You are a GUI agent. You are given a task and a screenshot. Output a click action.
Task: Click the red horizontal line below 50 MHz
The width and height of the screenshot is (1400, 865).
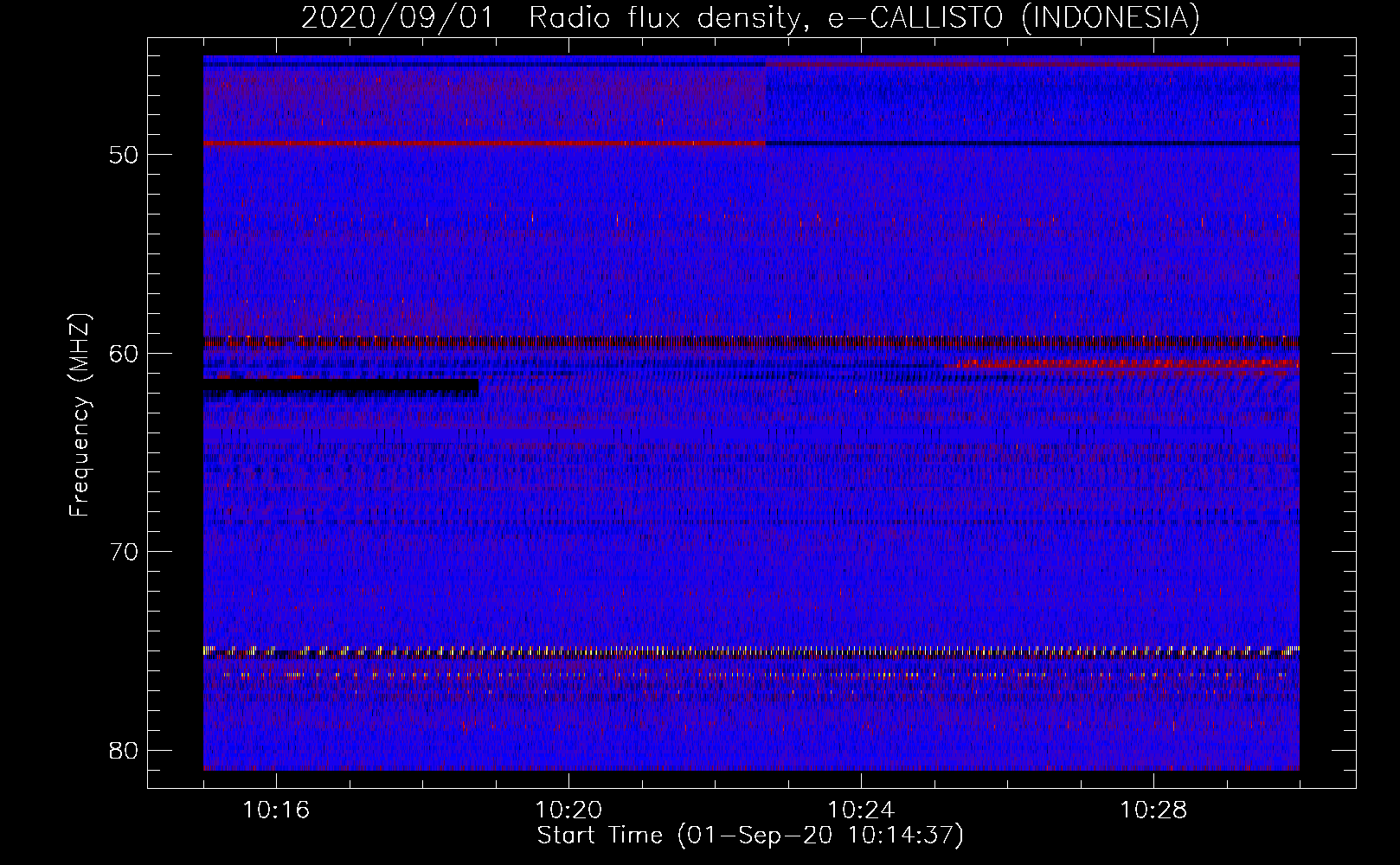click(x=485, y=144)
